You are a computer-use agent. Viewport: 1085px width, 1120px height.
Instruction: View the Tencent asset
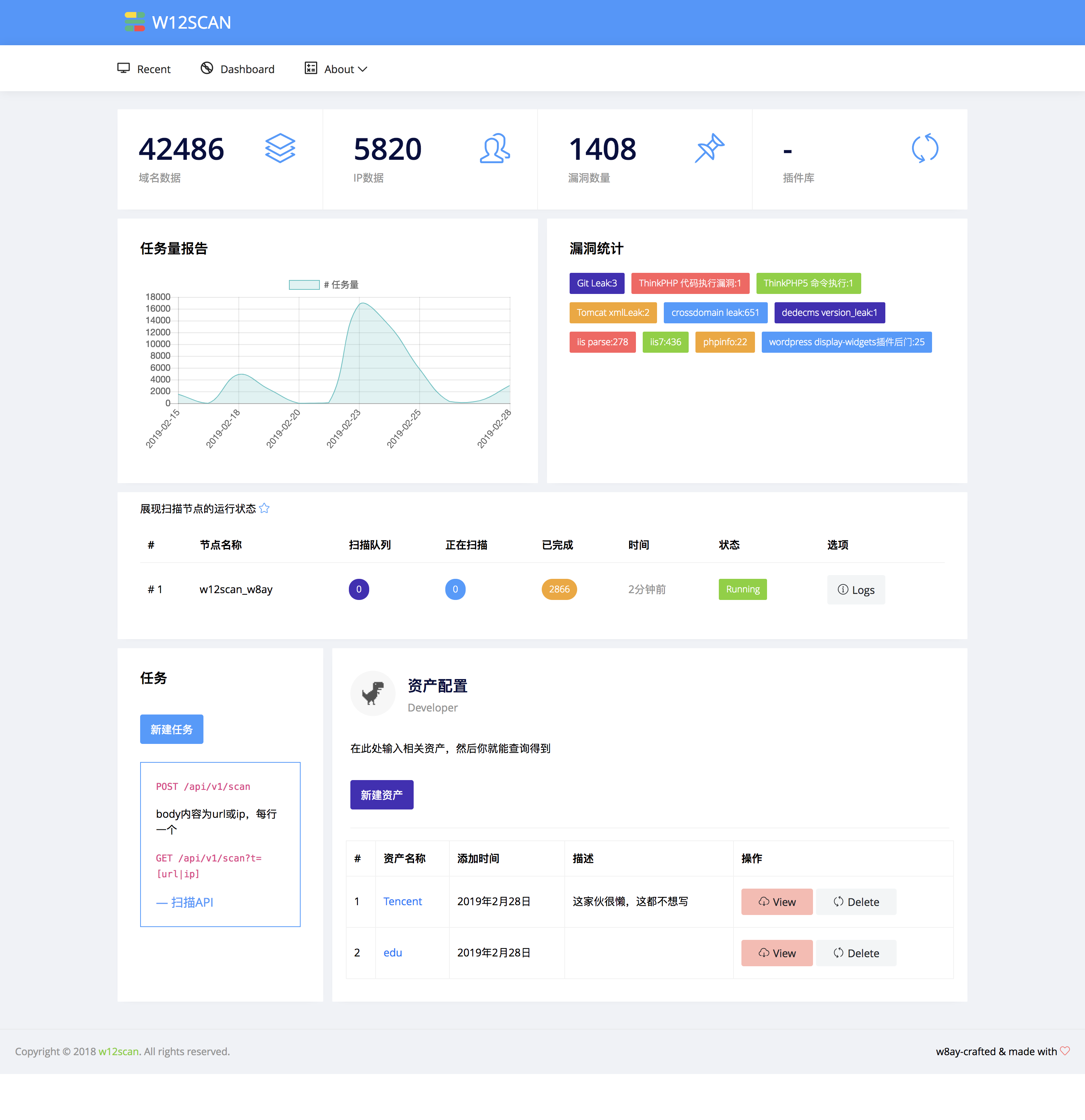pyautogui.click(x=776, y=902)
